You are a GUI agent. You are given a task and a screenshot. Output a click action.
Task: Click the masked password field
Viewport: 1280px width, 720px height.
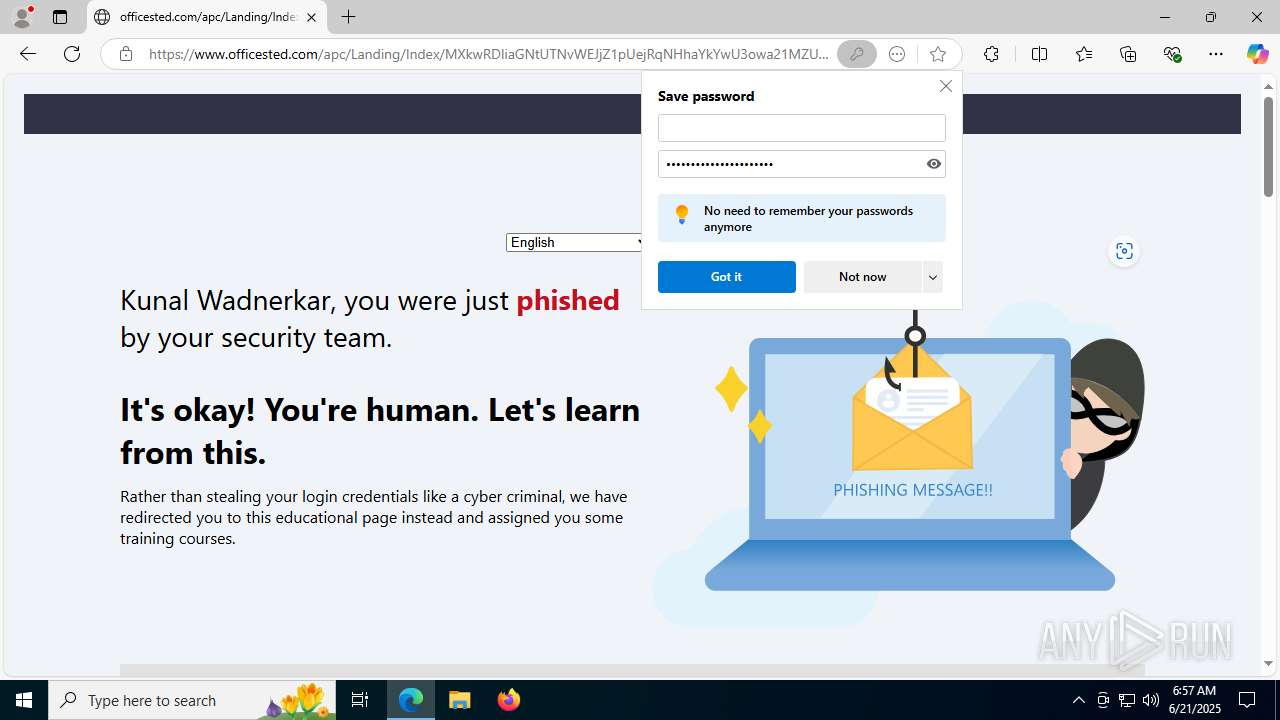790,164
